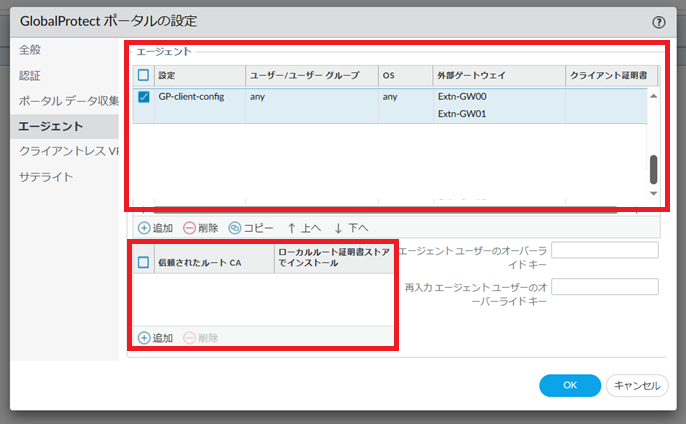Toggle the select-all checkbox in 信頼されたルート CA header
This screenshot has width=686, height=424.
point(144,263)
